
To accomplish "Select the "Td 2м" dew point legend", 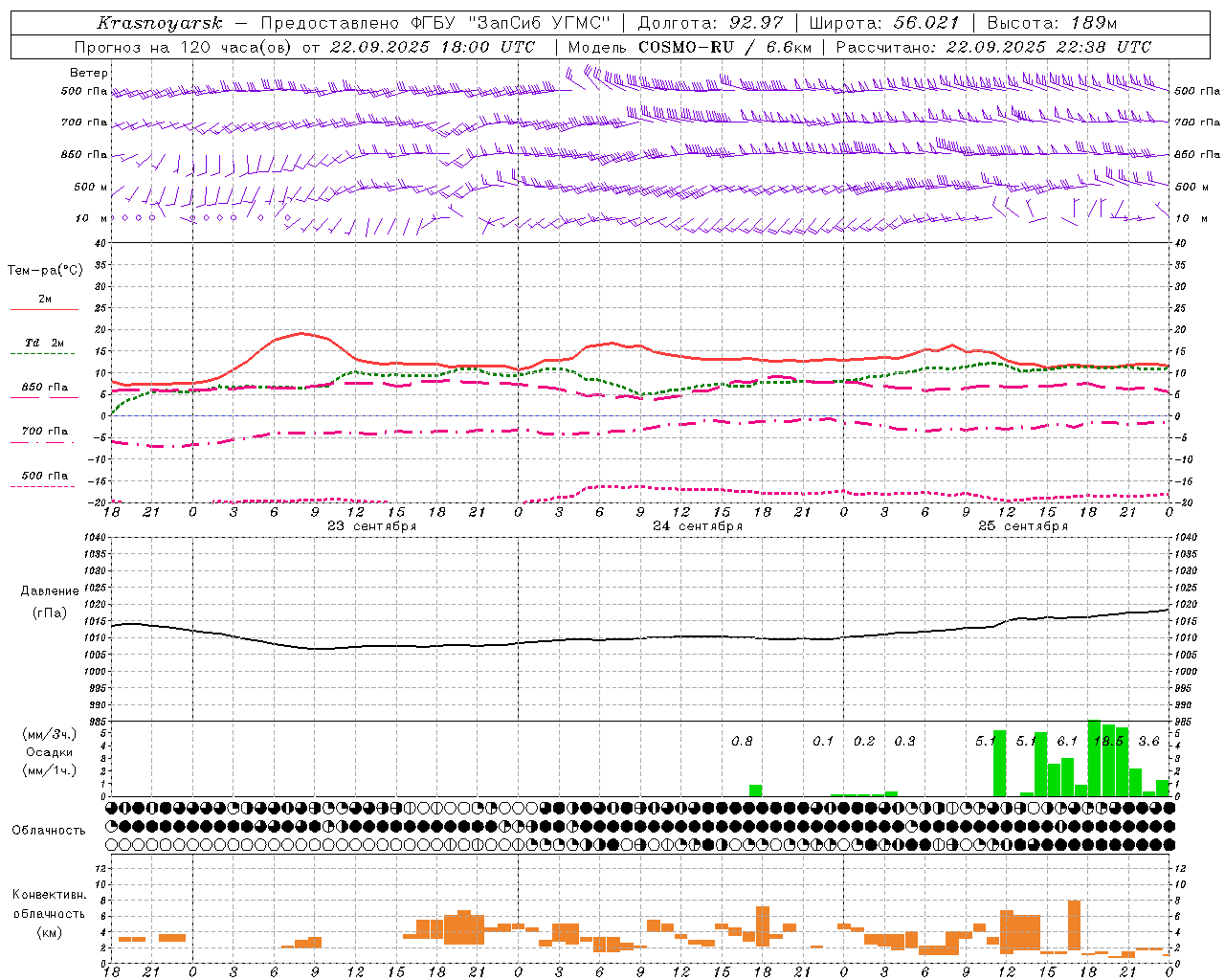I will [45, 343].
